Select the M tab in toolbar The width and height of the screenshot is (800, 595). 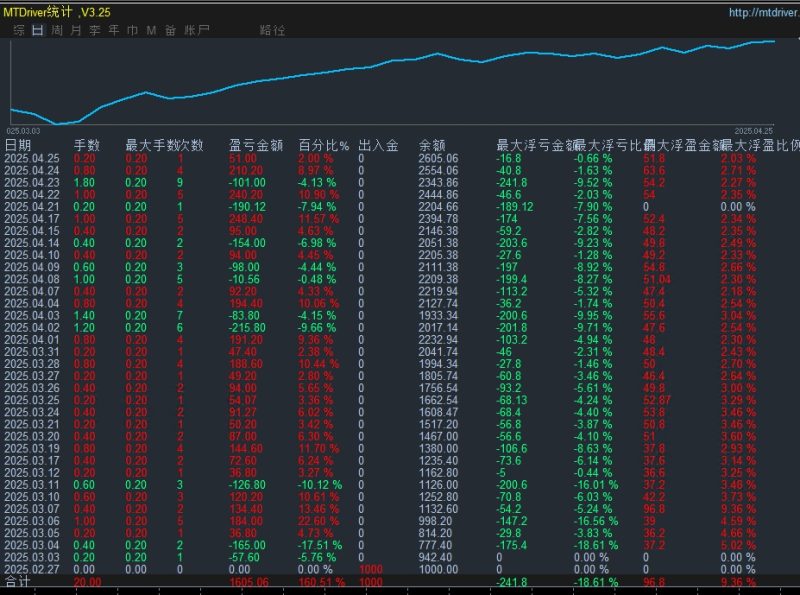(151, 31)
